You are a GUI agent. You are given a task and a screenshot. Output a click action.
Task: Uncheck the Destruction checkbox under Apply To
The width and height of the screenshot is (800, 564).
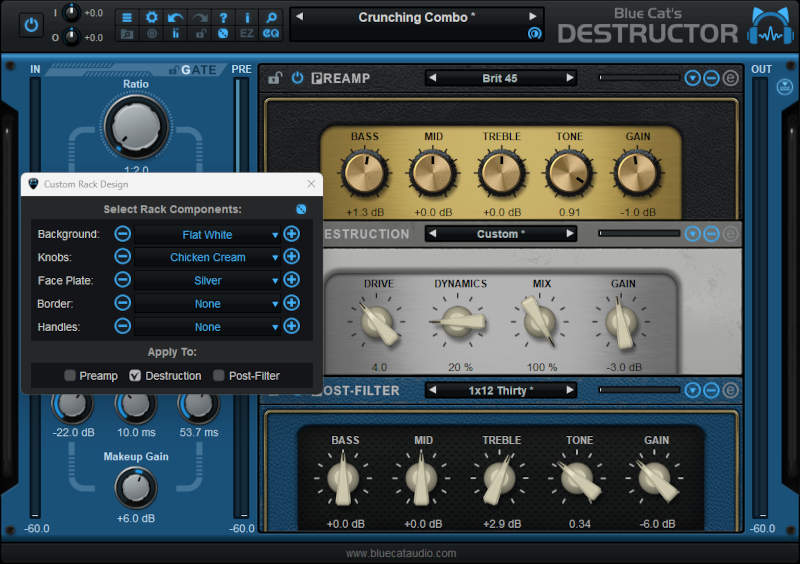135,376
